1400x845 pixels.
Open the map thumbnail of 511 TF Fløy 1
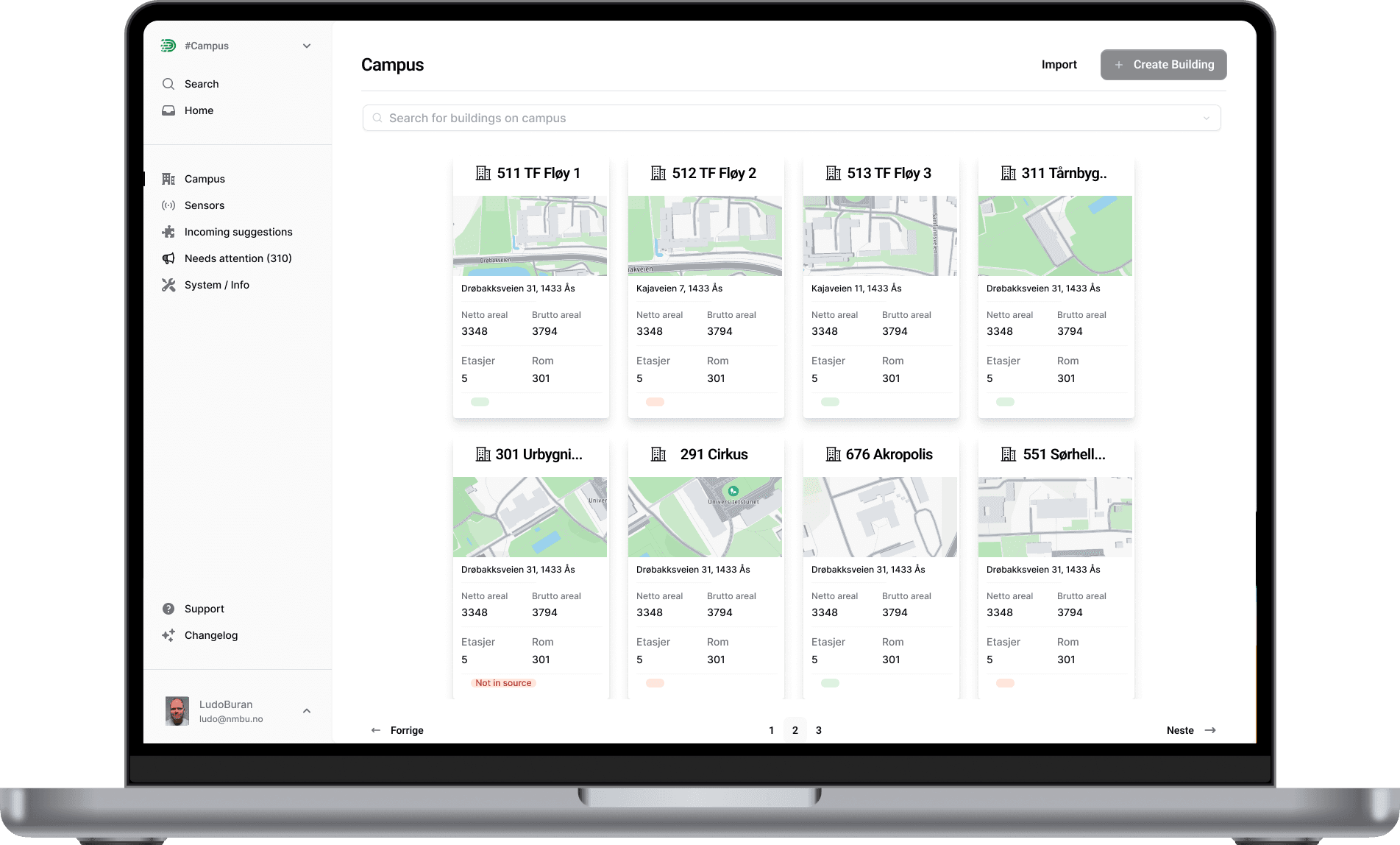click(530, 236)
